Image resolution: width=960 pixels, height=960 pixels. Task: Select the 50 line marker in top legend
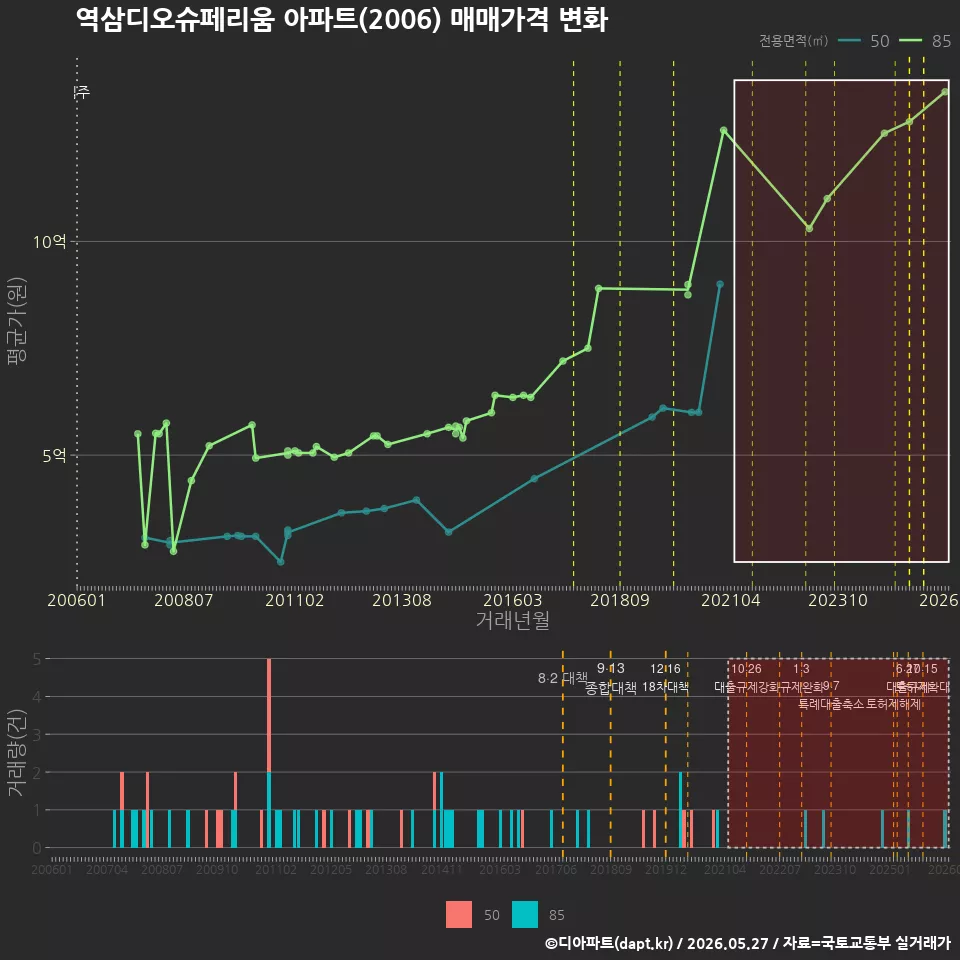tap(849, 40)
